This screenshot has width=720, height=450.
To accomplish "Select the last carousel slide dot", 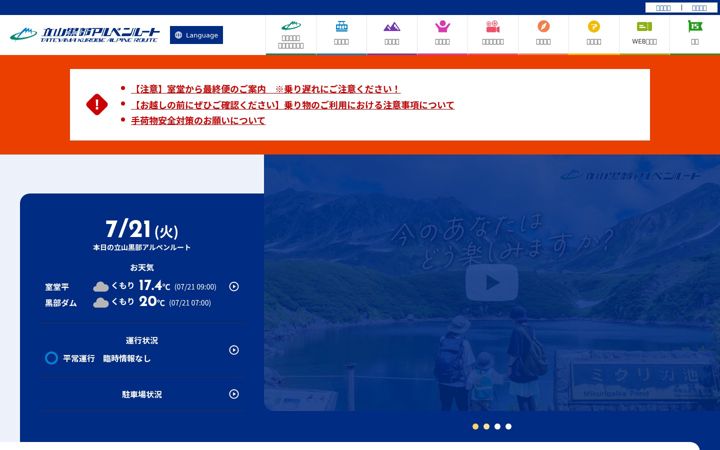I will coord(508,427).
